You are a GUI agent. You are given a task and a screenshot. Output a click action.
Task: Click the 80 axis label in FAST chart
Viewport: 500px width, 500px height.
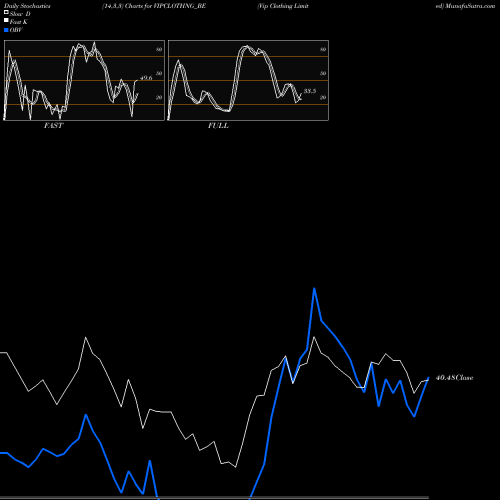[159, 49]
